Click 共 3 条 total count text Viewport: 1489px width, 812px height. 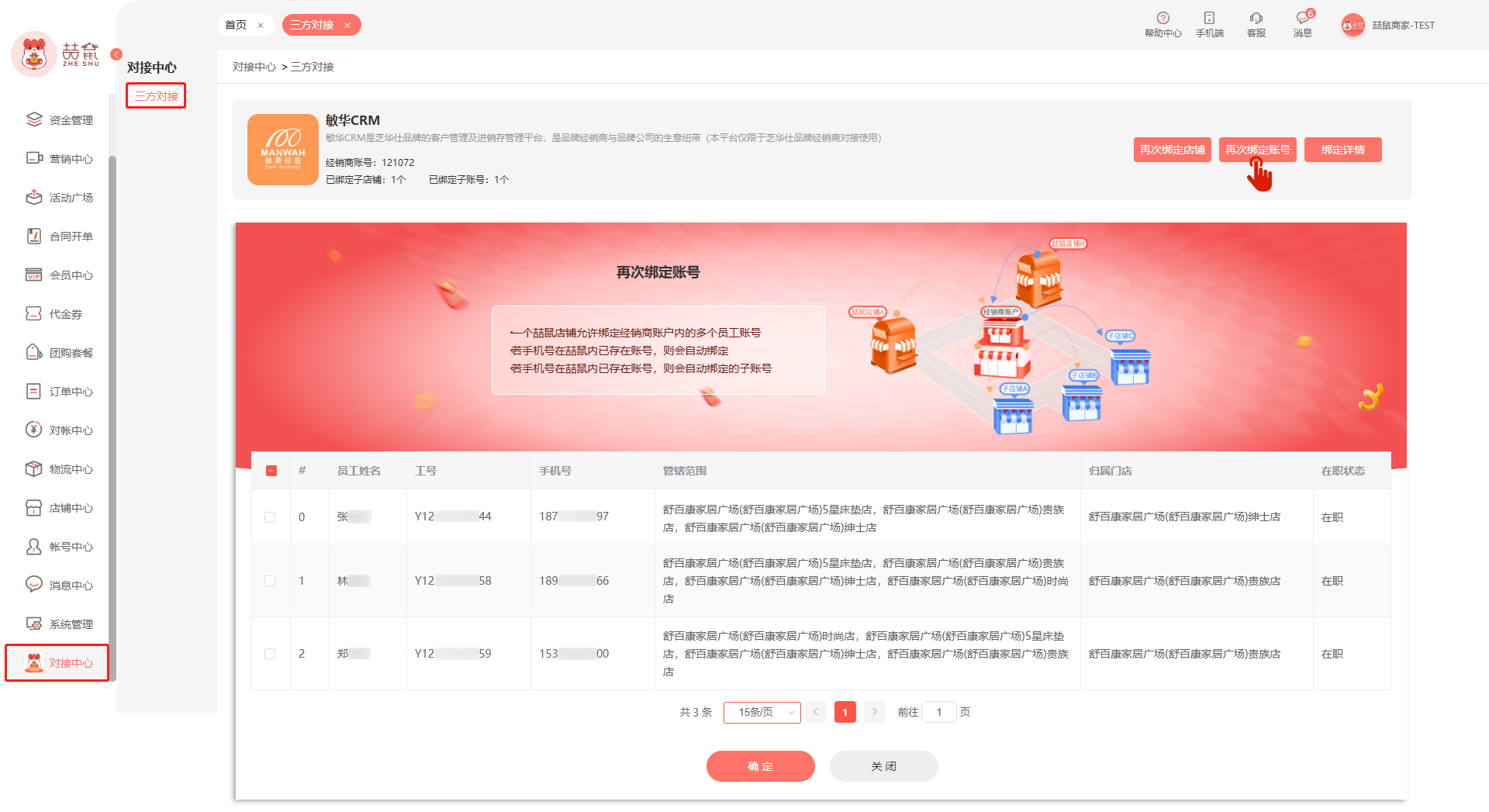(x=696, y=712)
